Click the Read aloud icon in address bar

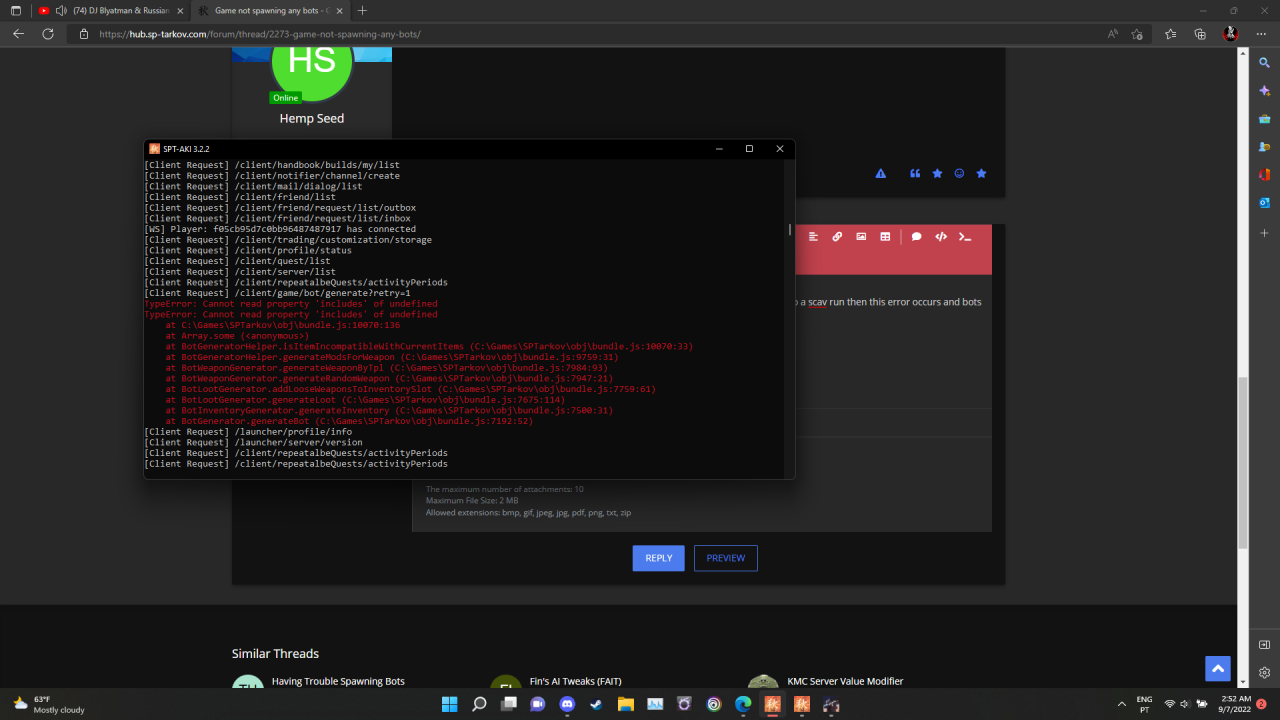1113,34
